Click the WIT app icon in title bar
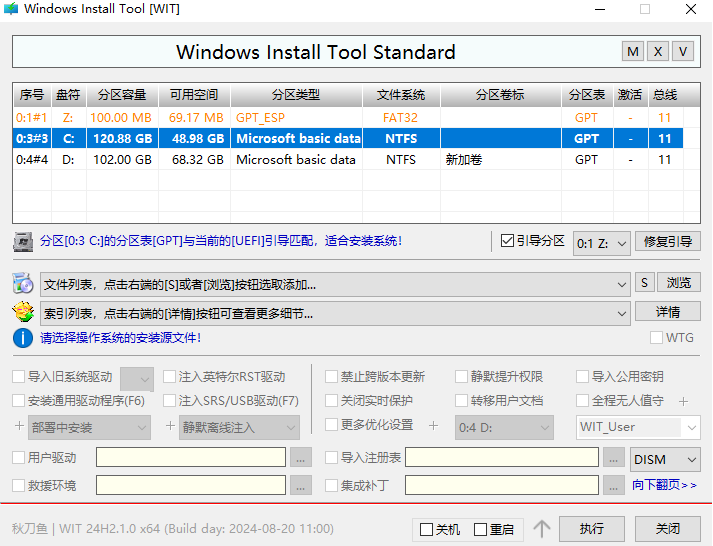This screenshot has height=546, width=713. pos(11,9)
